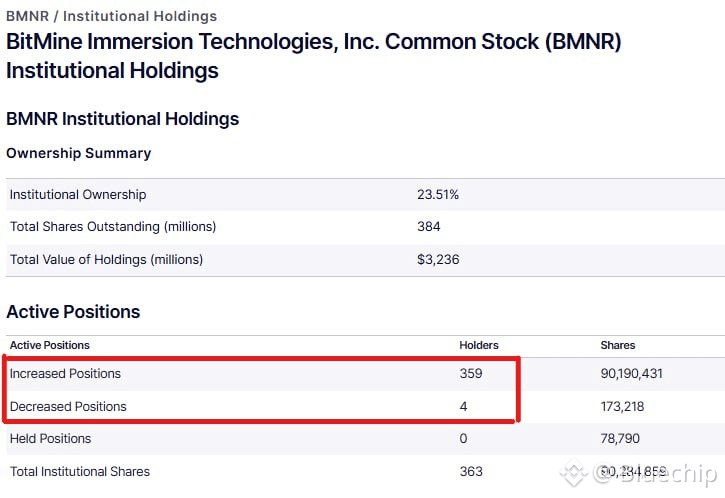Click the Total Institutional Shares row label

pyautogui.click(x=80, y=471)
